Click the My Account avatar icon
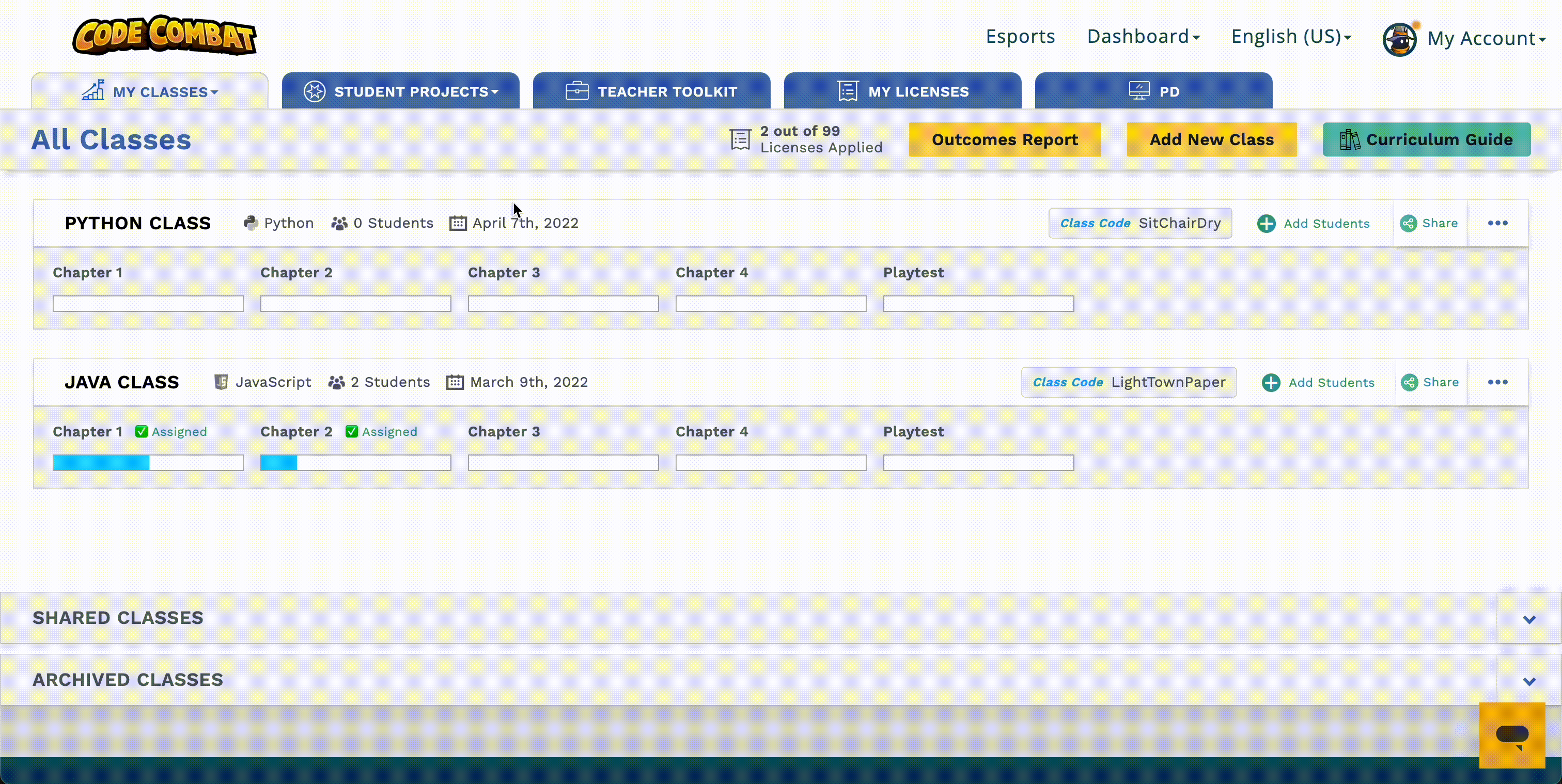This screenshot has height=784, width=1562. 1399,39
